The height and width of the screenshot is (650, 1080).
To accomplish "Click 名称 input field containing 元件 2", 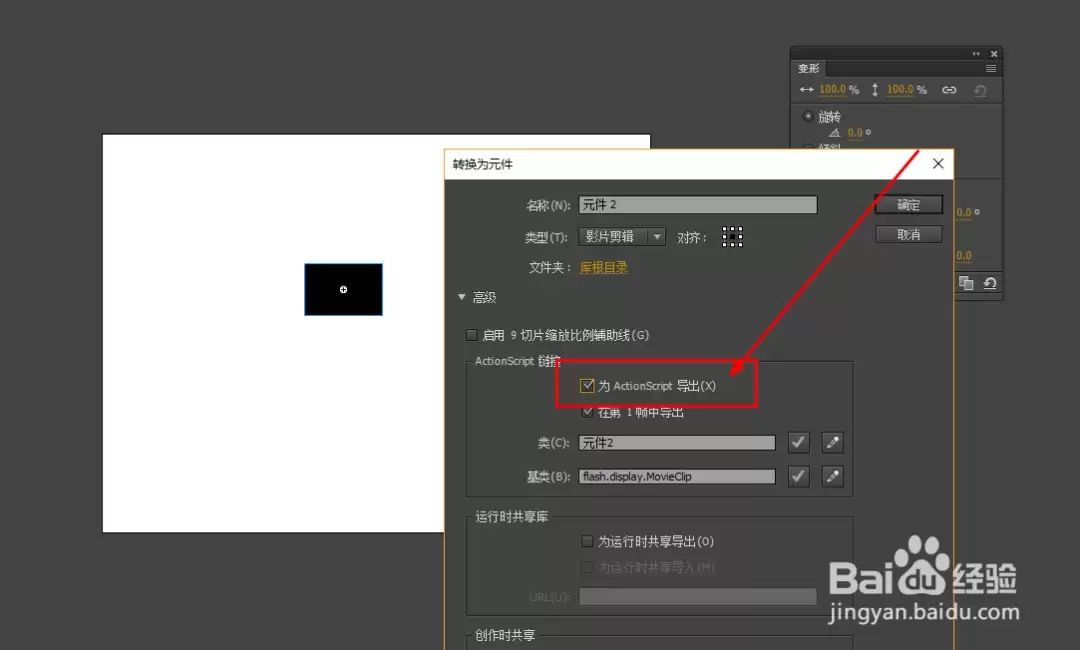I will point(698,205).
